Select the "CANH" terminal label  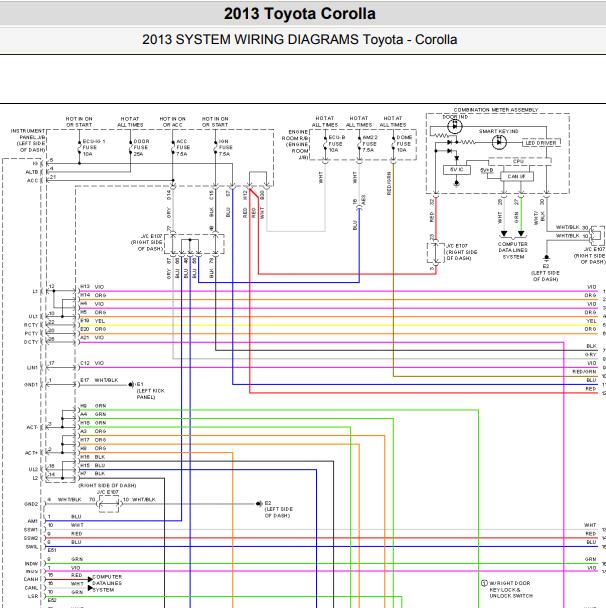(x=31, y=579)
